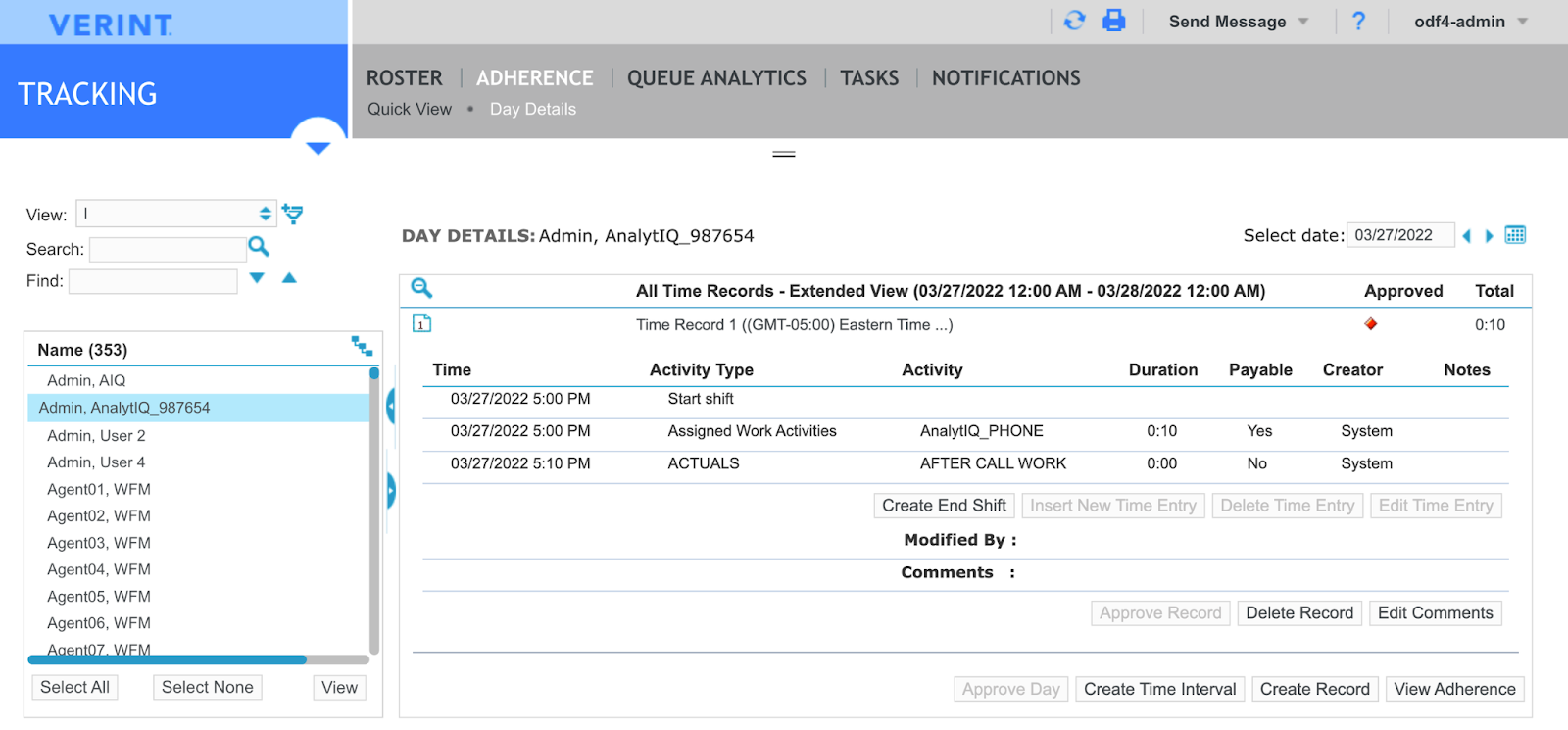Select Admin, AIQ in the name list
This screenshot has height=730, width=1568.
(86, 380)
